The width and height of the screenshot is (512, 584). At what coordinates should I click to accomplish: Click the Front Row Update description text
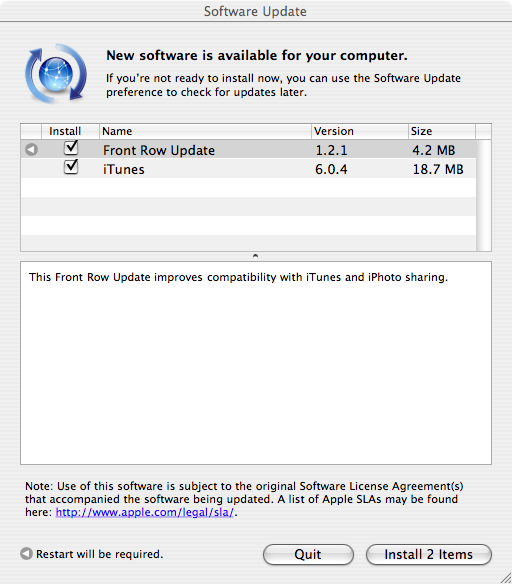(x=238, y=277)
